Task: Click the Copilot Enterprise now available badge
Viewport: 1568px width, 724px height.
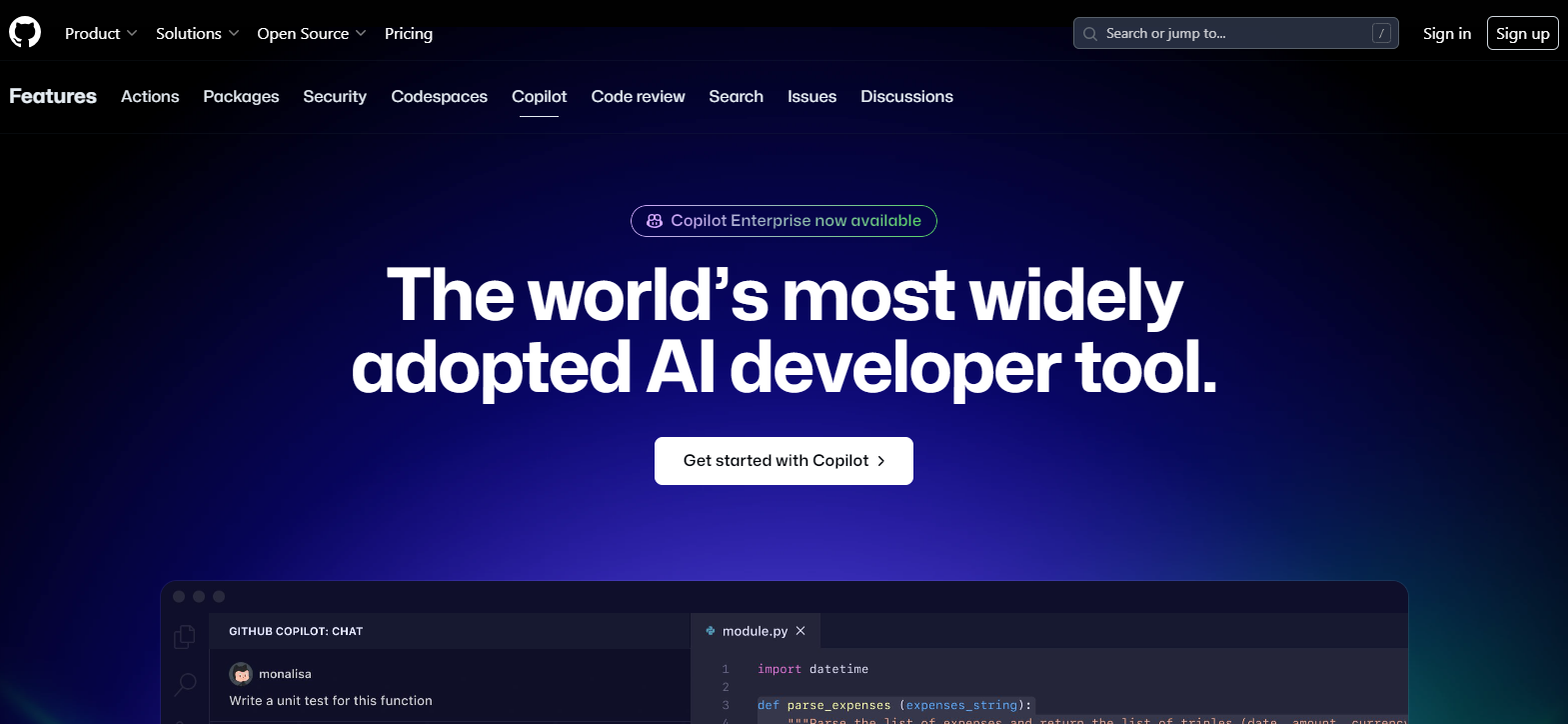Action: click(784, 221)
